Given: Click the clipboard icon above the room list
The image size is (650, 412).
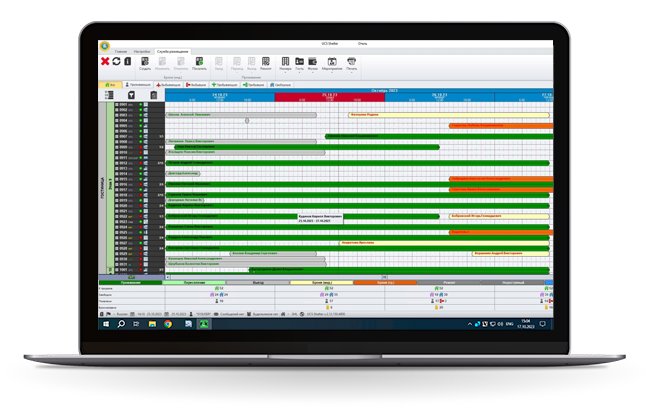Looking at the screenshot, I should point(154,95).
